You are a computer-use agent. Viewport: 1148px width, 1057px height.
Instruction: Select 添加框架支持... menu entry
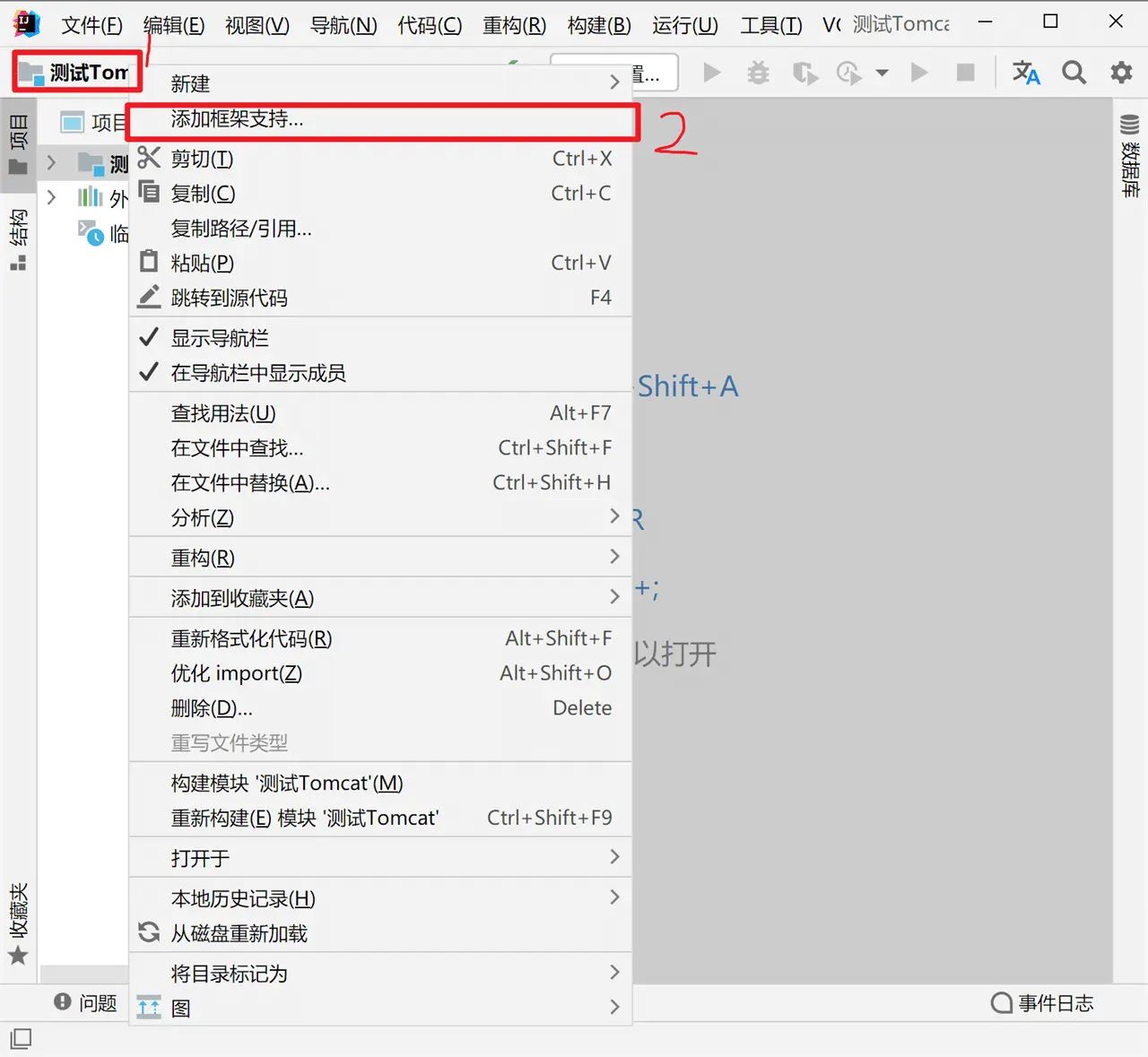[x=238, y=119]
